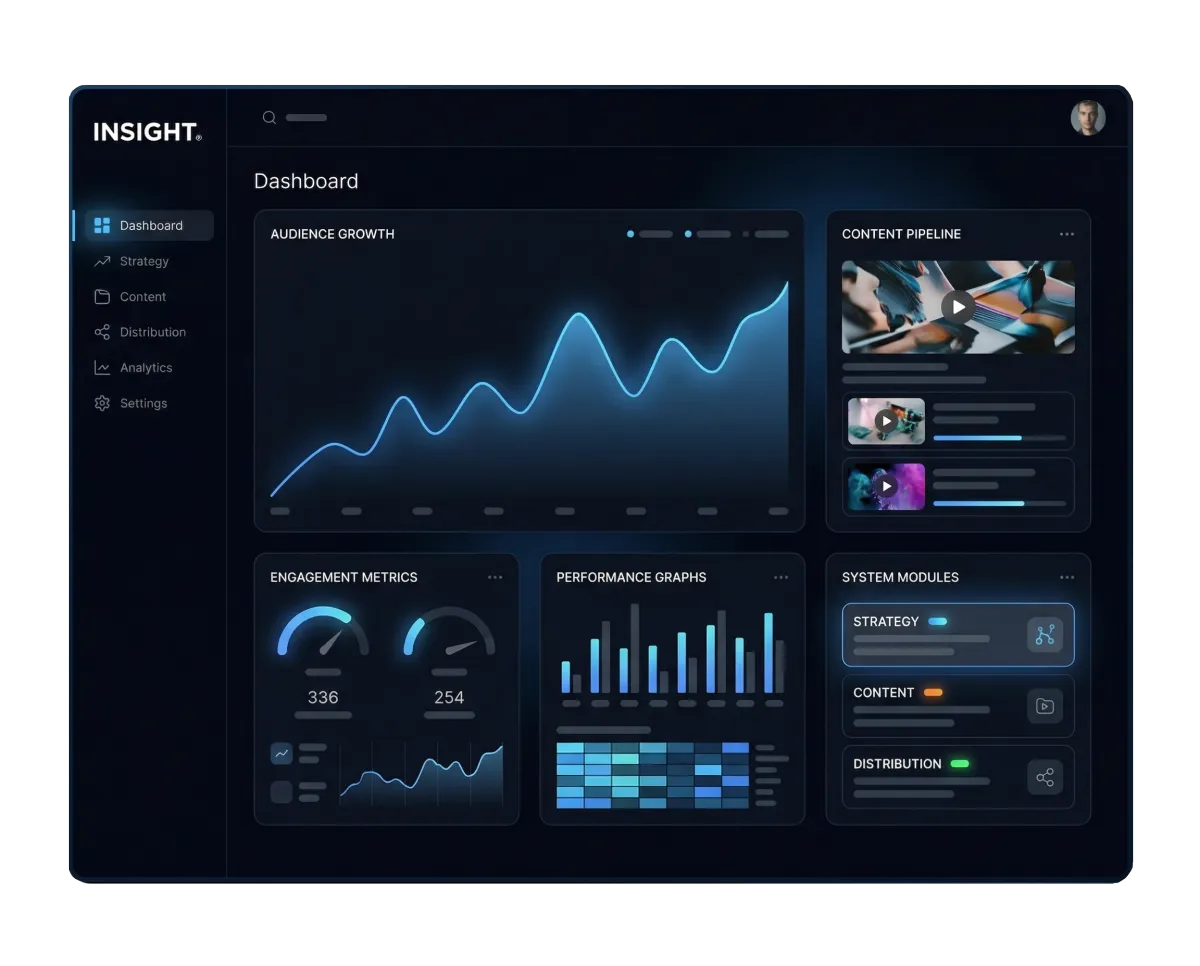Click the Analytics chart icon

pyautogui.click(x=102, y=368)
